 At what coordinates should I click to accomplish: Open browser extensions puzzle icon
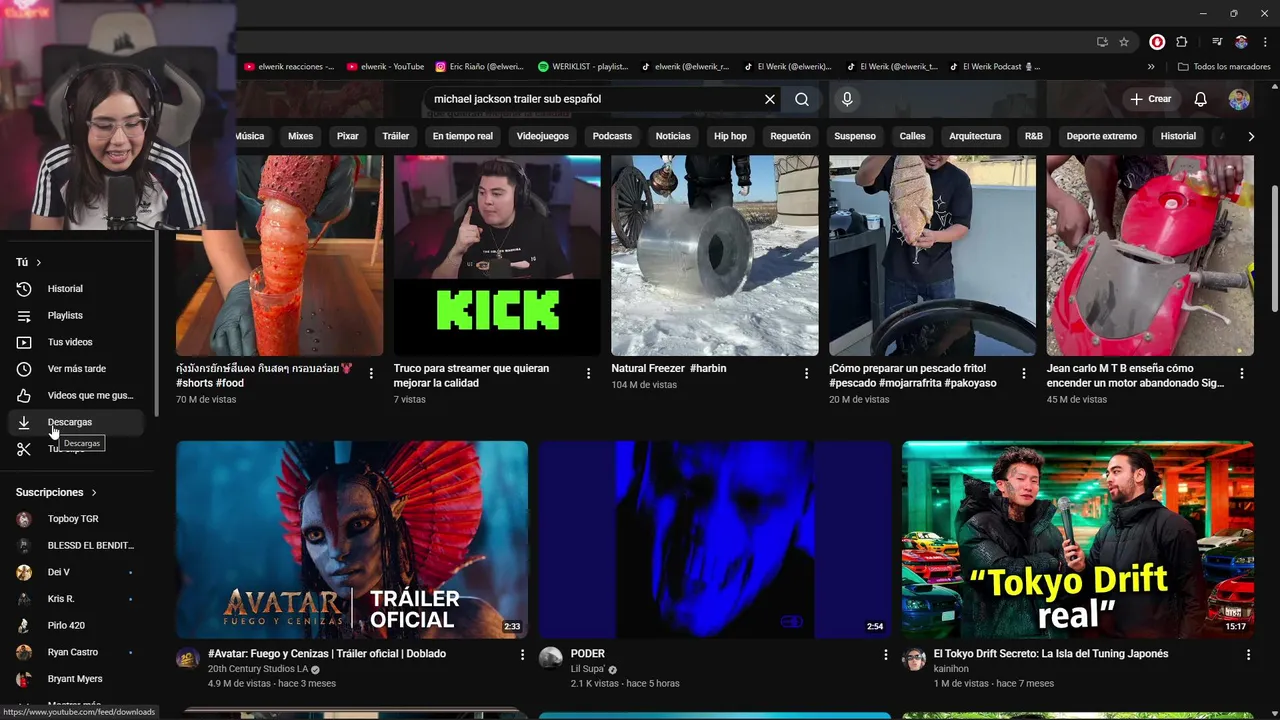[1182, 42]
